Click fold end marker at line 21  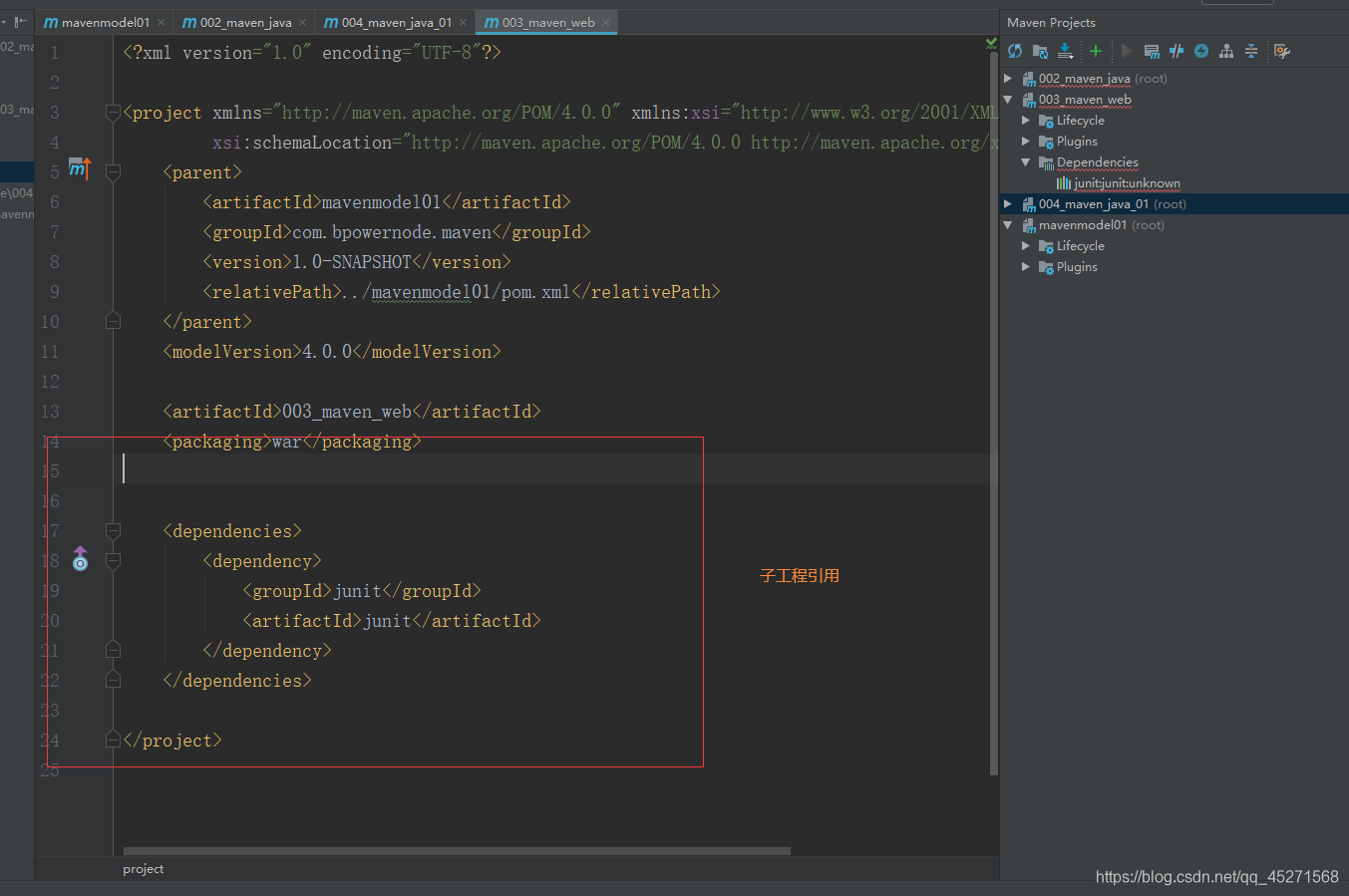tap(113, 650)
